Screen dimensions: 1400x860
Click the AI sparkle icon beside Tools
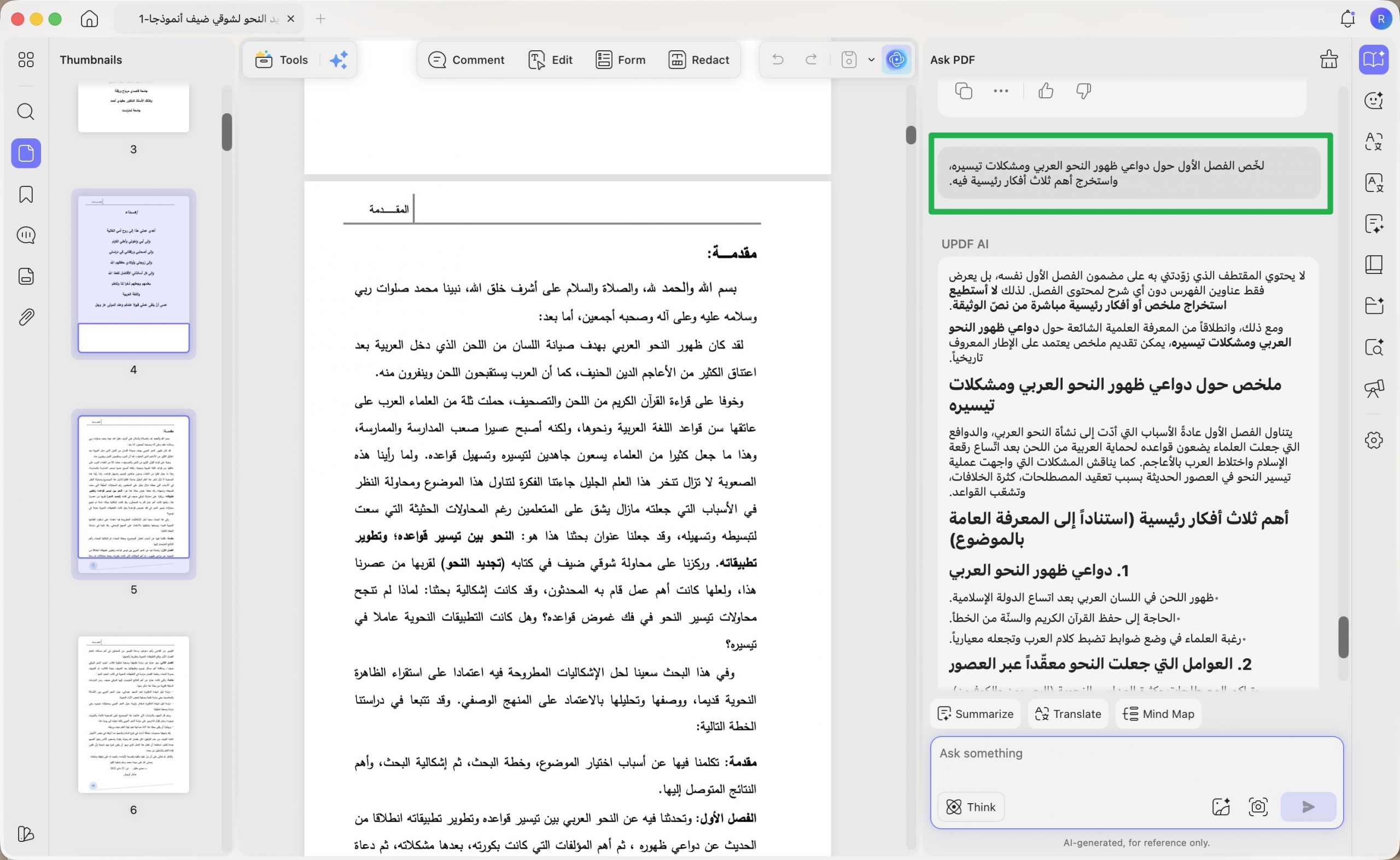(x=339, y=60)
